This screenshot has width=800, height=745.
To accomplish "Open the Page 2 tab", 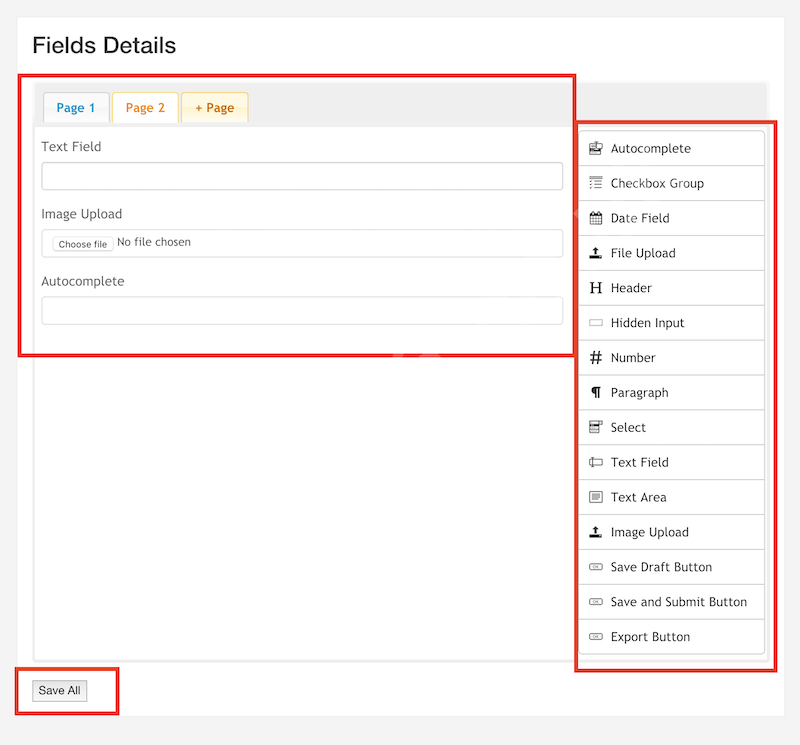I will click(x=145, y=108).
